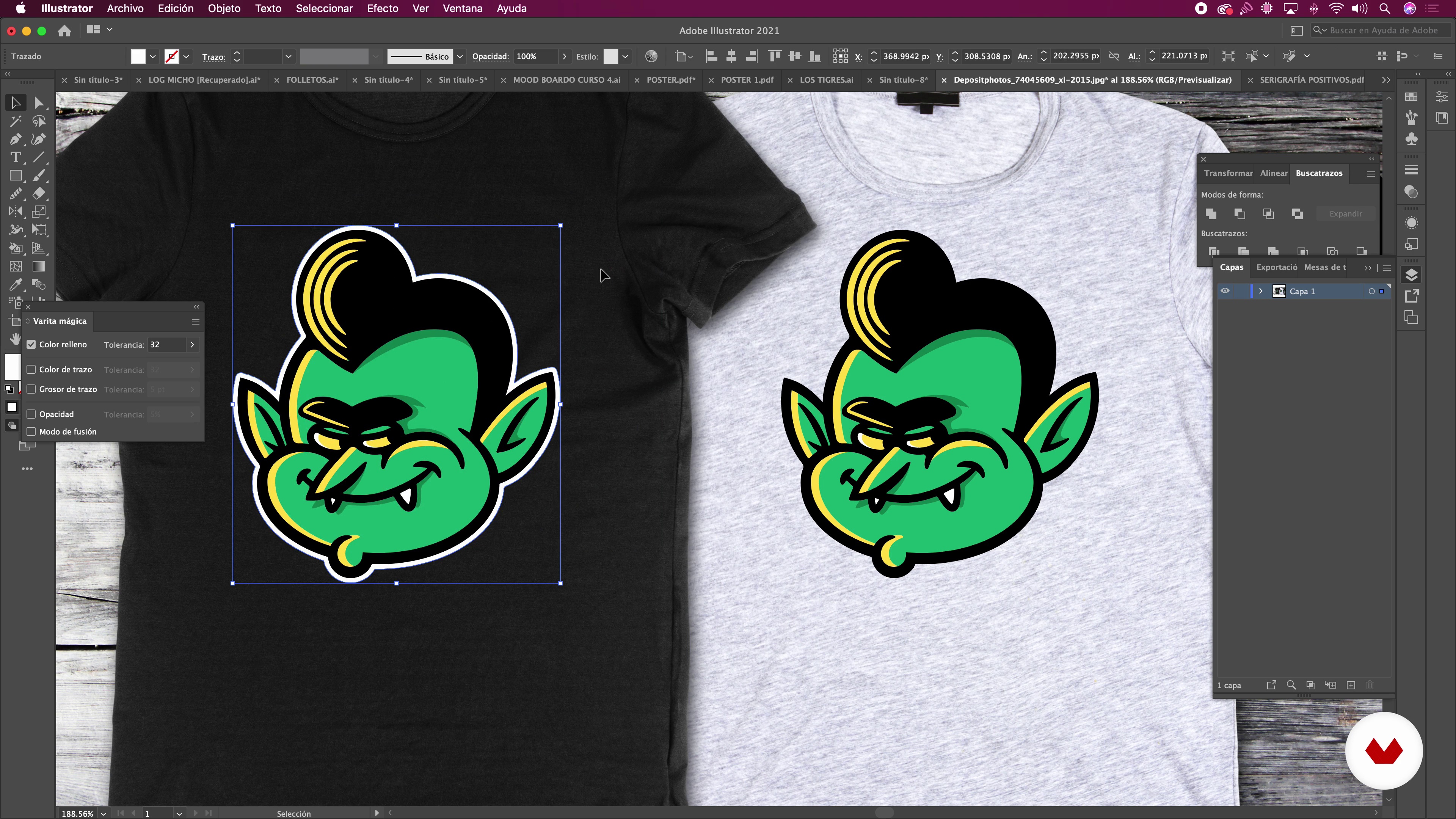Create a new layer in Capas panel
Image resolution: width=1456 pixels, height=819 pixels.
click(x=1351, y=685)
